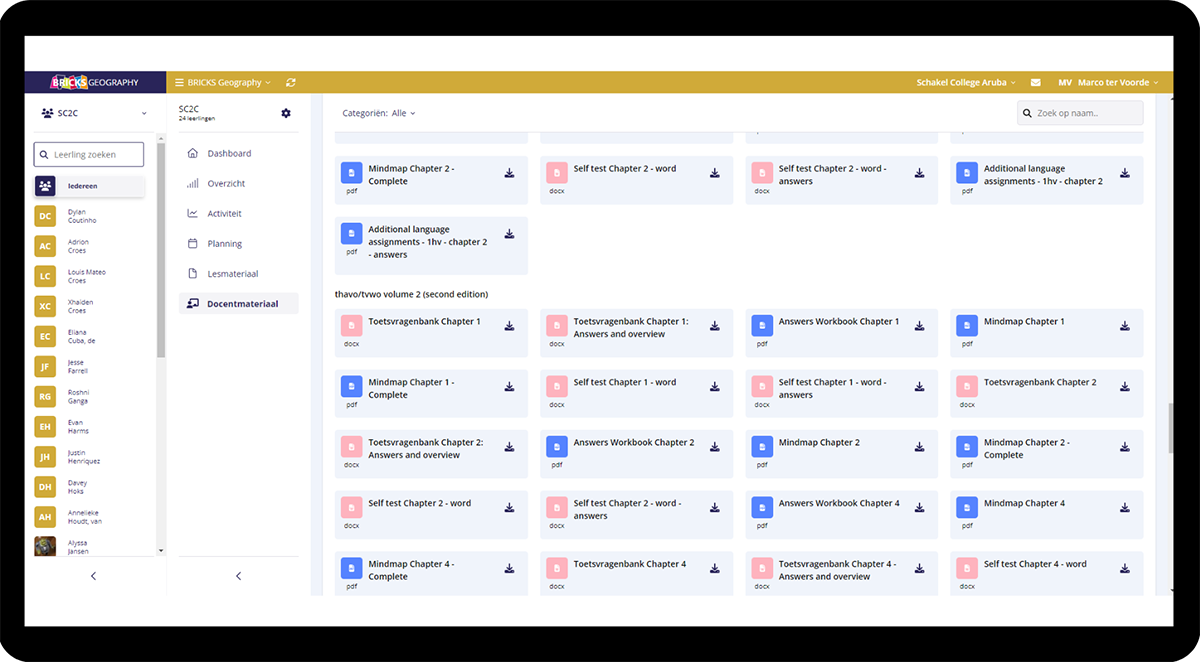Download Self test Chapter 4 - word
The image size is (1200, 662).
tap(1124, 569)
